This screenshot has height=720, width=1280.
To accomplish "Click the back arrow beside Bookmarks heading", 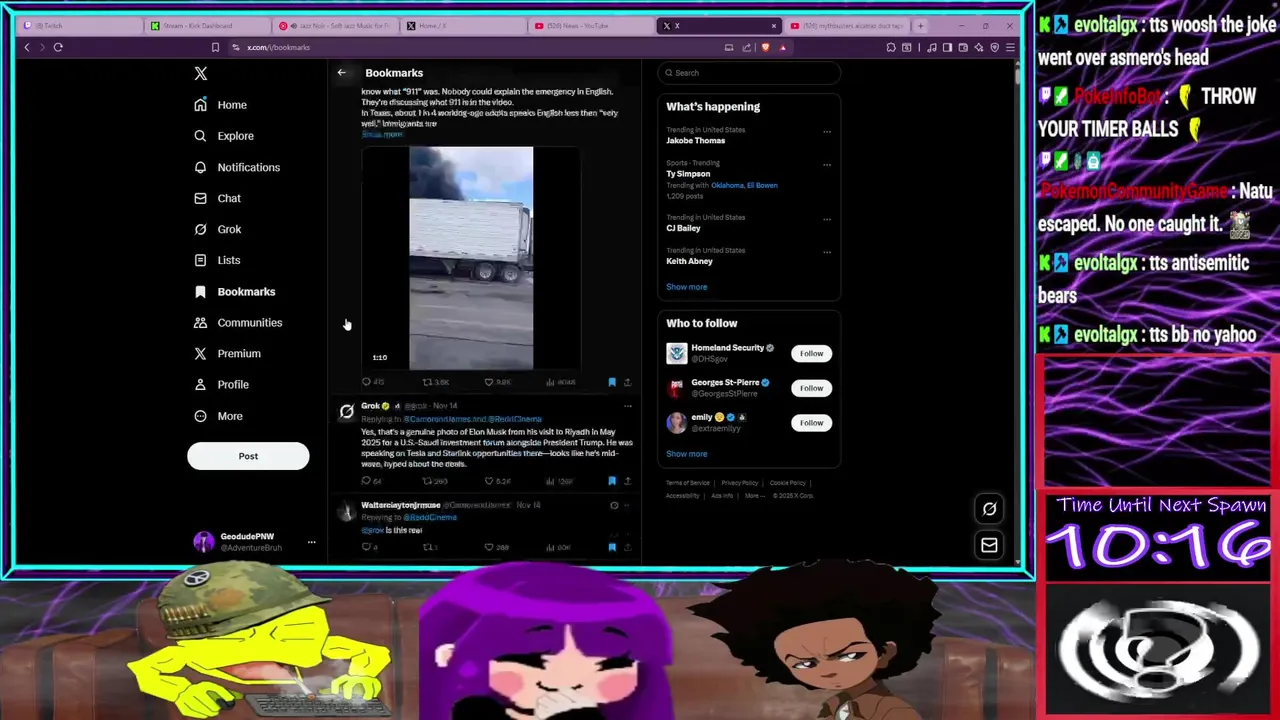I will click(x=341, y=73).
